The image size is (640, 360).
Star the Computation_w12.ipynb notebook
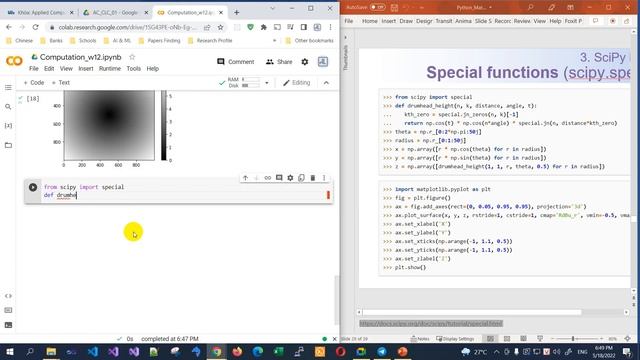click(x=132, y=57)
